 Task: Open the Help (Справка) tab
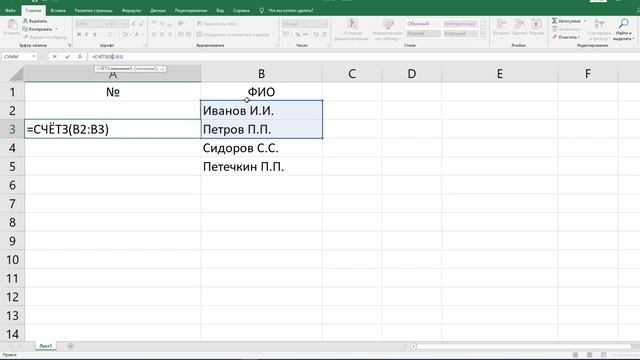[x=241, y=10]
